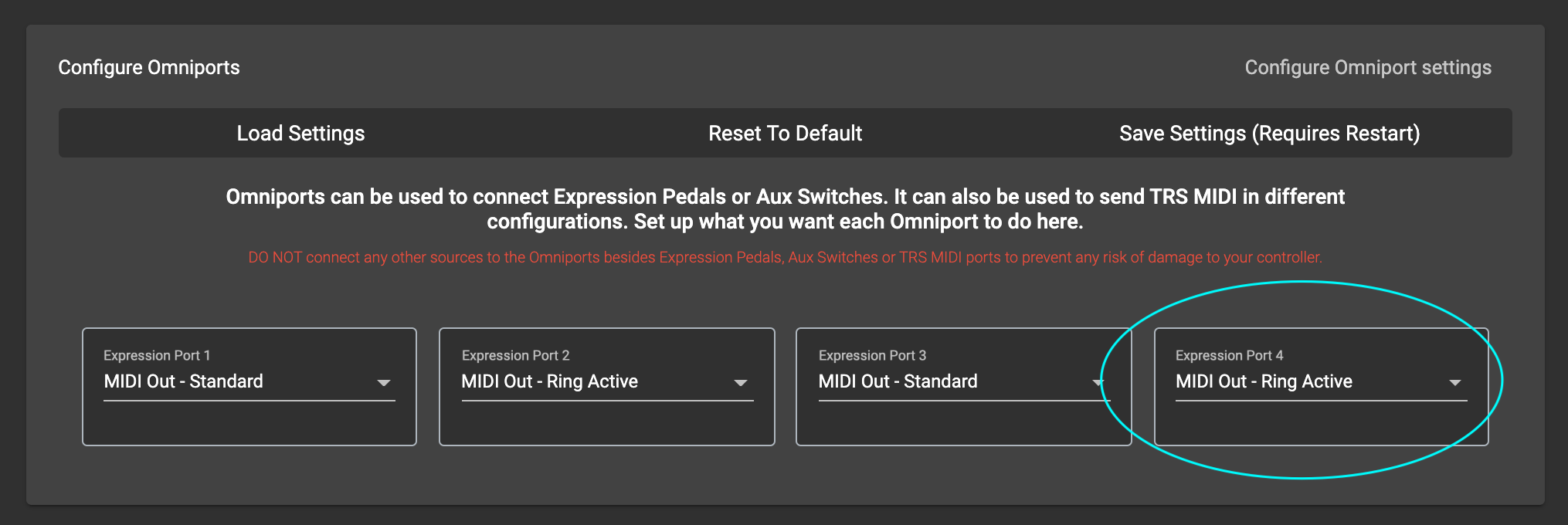Image resolution: width=1568 pixels, height=525 pixels.
Task: Click the Configure Omniports heading
Action: [x=149, y=68]
